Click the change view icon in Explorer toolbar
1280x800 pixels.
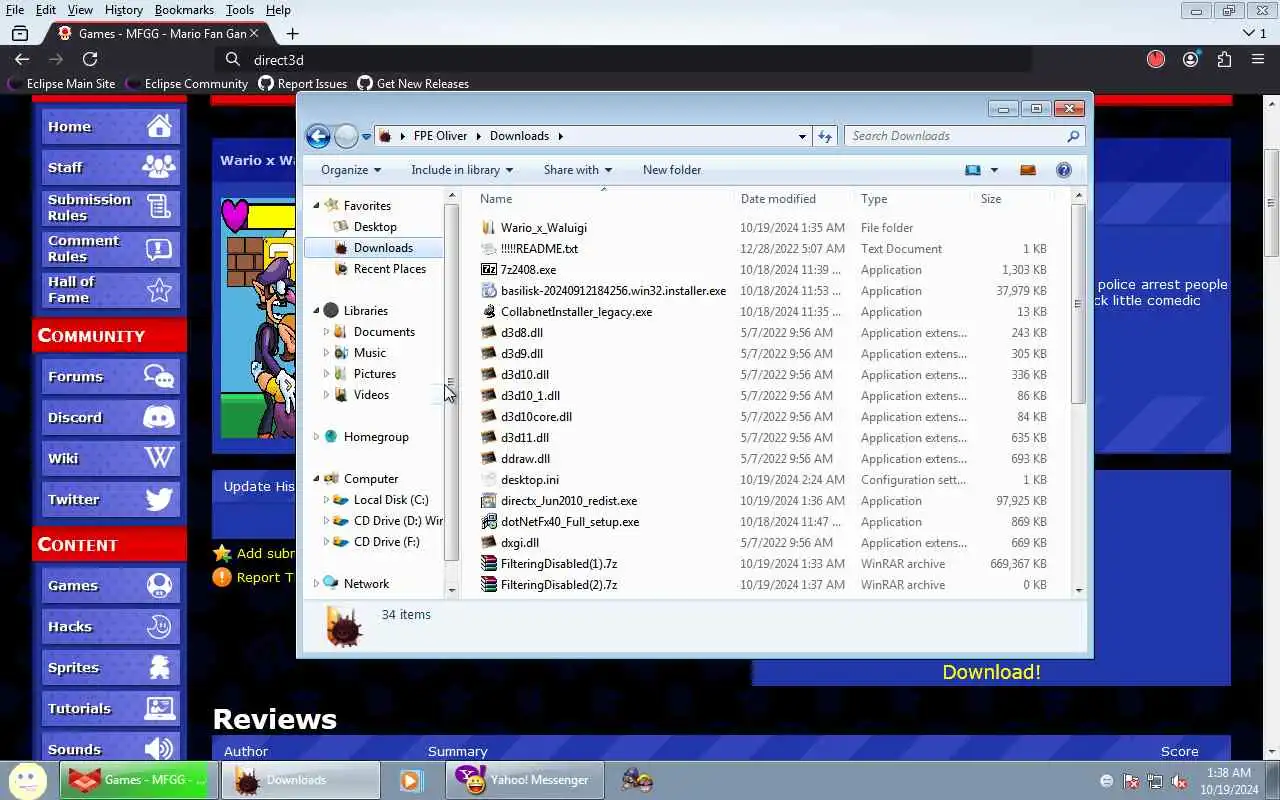tap(972, 170)
